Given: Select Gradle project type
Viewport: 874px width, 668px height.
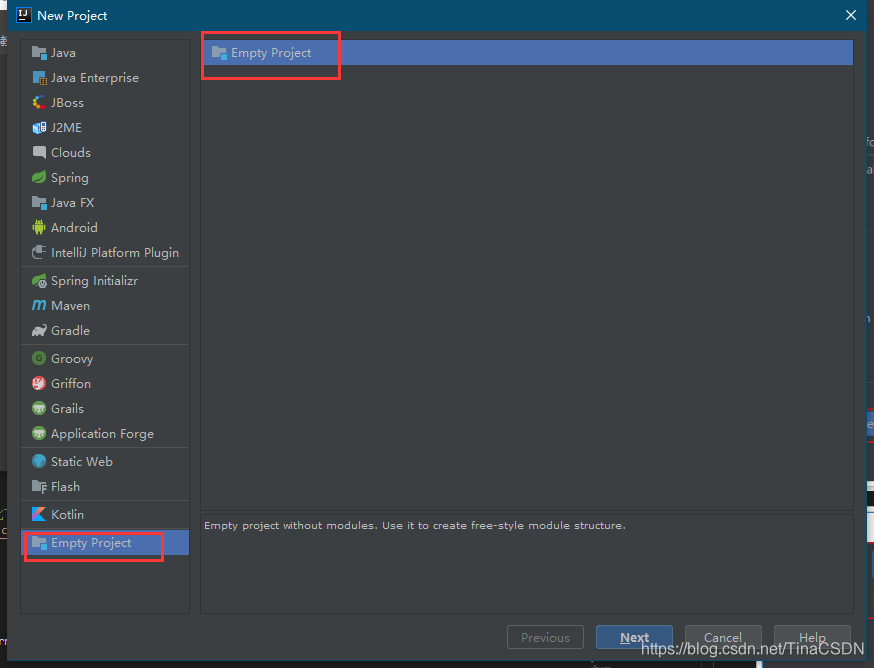Looking at the screenshot, I should tap(105, 331).
